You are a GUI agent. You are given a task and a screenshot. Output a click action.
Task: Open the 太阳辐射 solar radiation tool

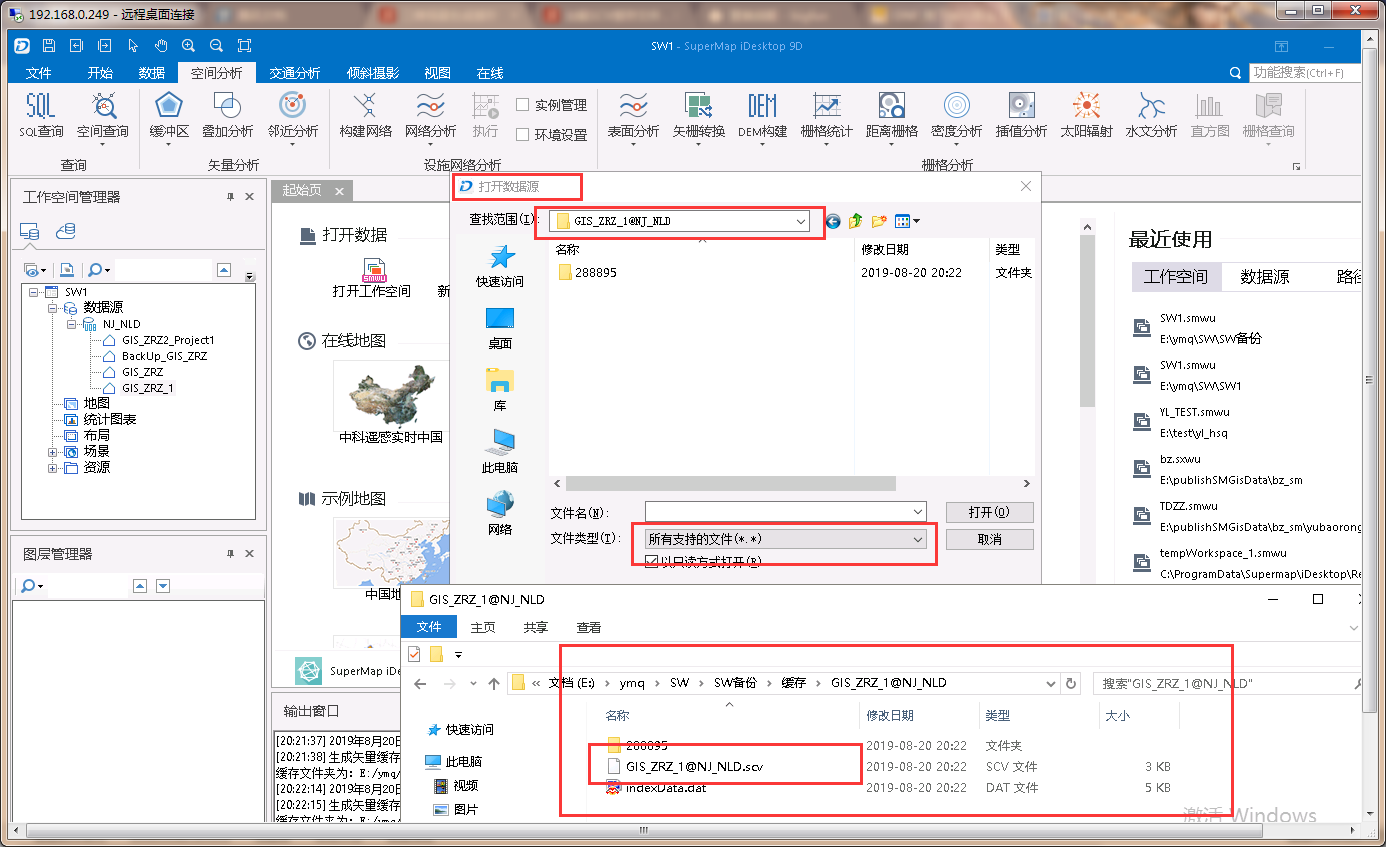(1086, 116)
